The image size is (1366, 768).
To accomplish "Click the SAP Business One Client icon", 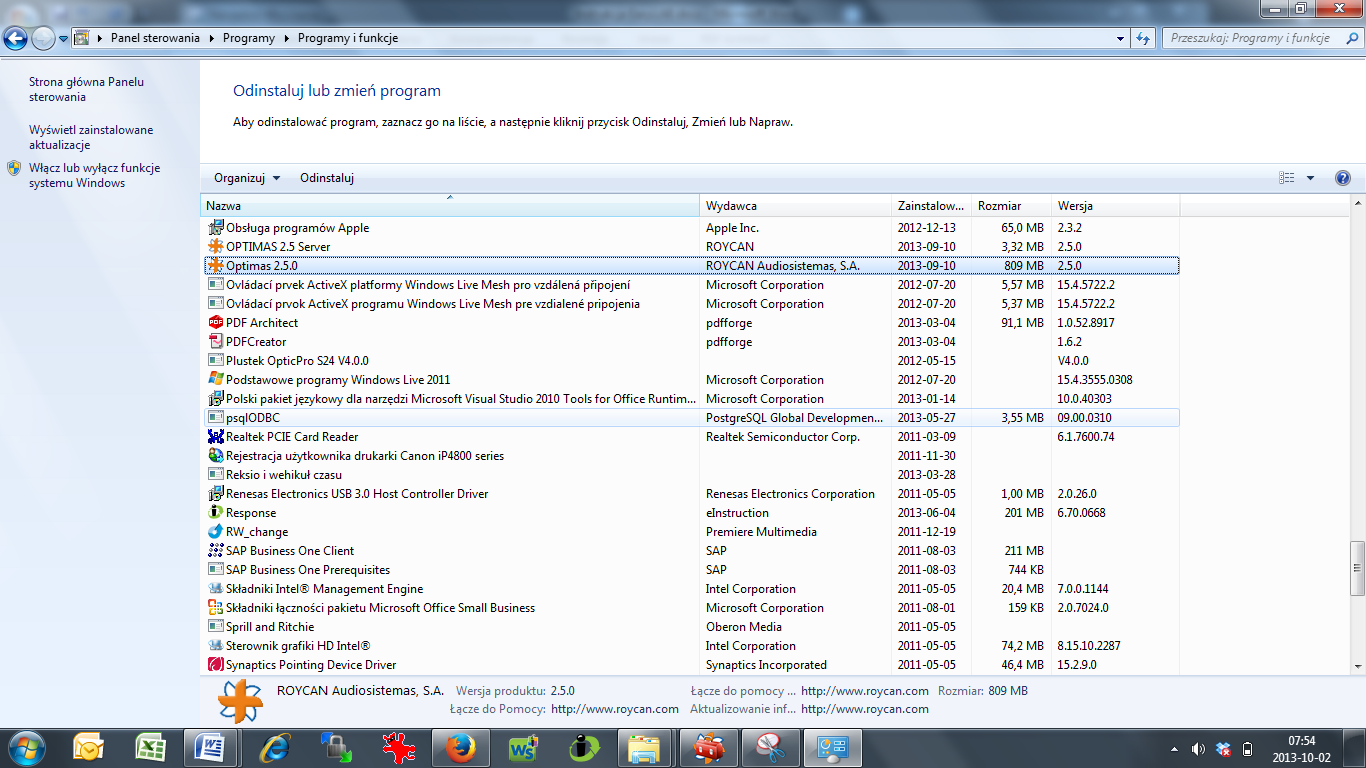I will (215, 551).
